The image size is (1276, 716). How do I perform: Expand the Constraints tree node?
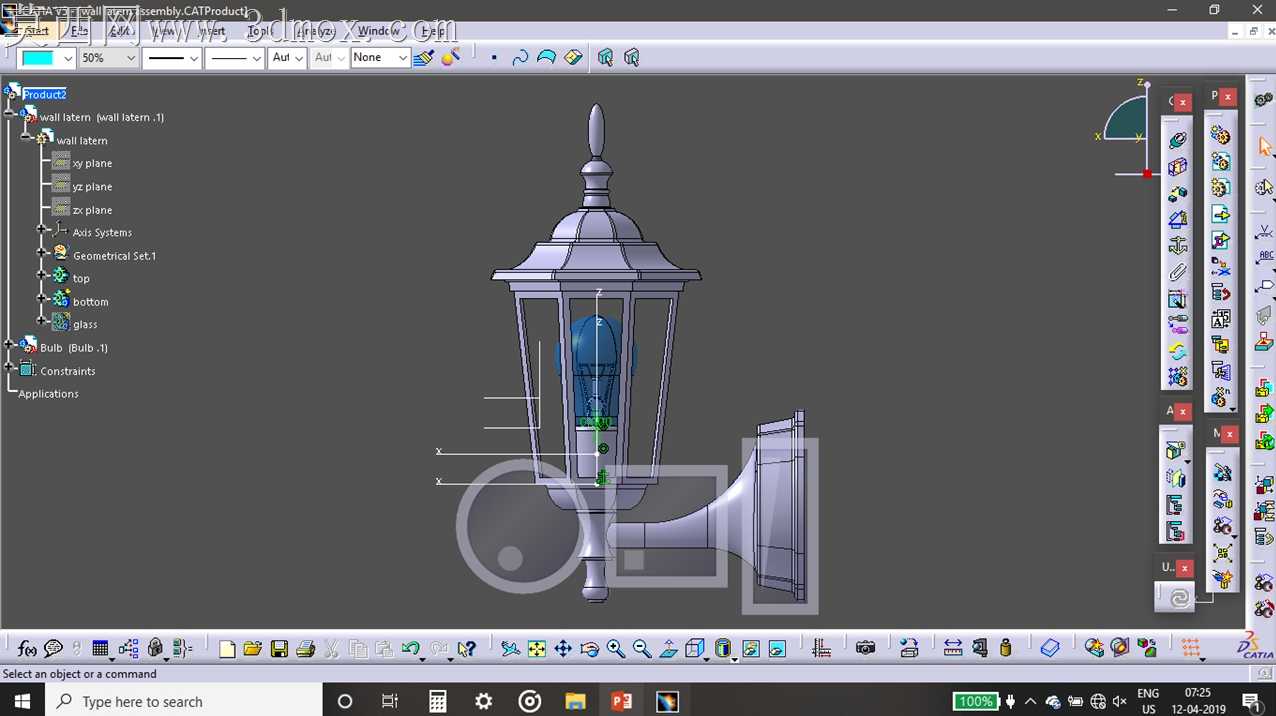(9, 368)
